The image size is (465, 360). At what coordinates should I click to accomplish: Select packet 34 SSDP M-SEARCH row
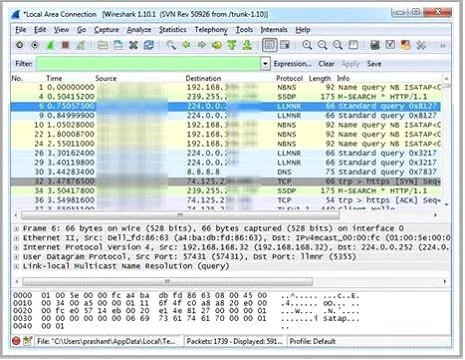[x=226, y=191]
